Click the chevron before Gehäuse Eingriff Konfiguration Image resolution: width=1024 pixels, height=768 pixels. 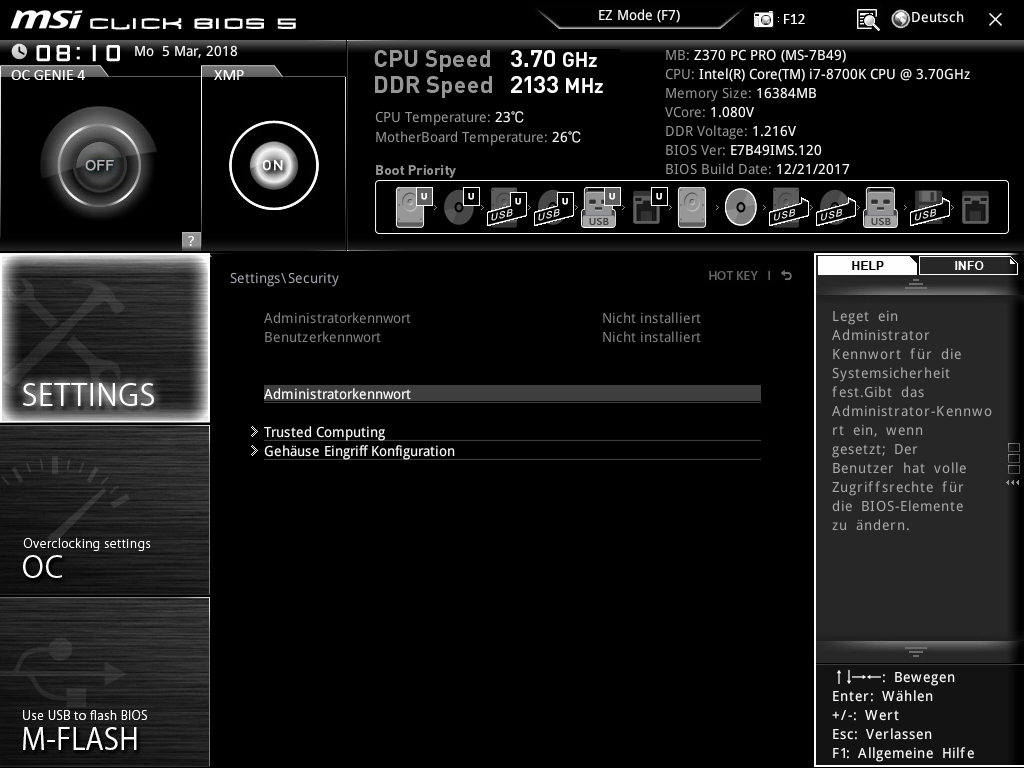pos(254,451)
